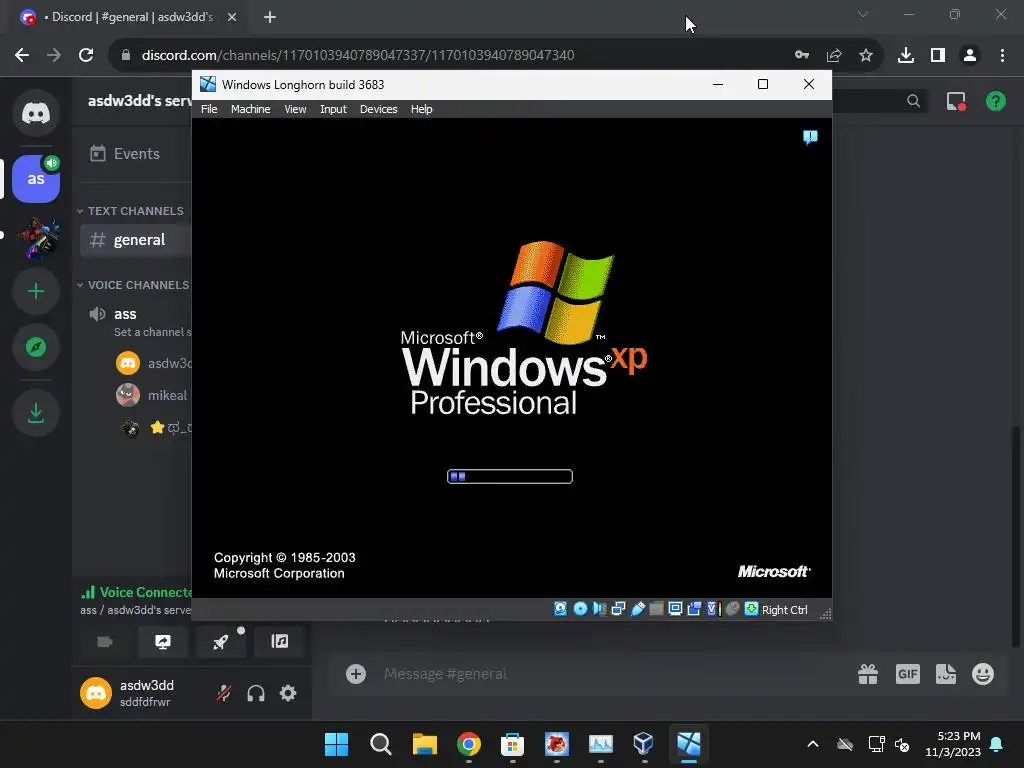The image size is (1024, 768).
Task: Open File Explorer from taskbar
Action: coord(424,744)
